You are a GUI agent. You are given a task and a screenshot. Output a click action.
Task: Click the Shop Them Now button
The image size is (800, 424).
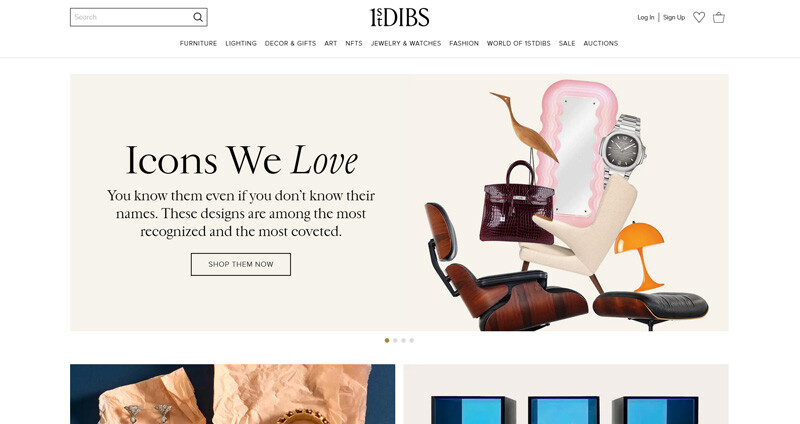click(x=241, y=264)
